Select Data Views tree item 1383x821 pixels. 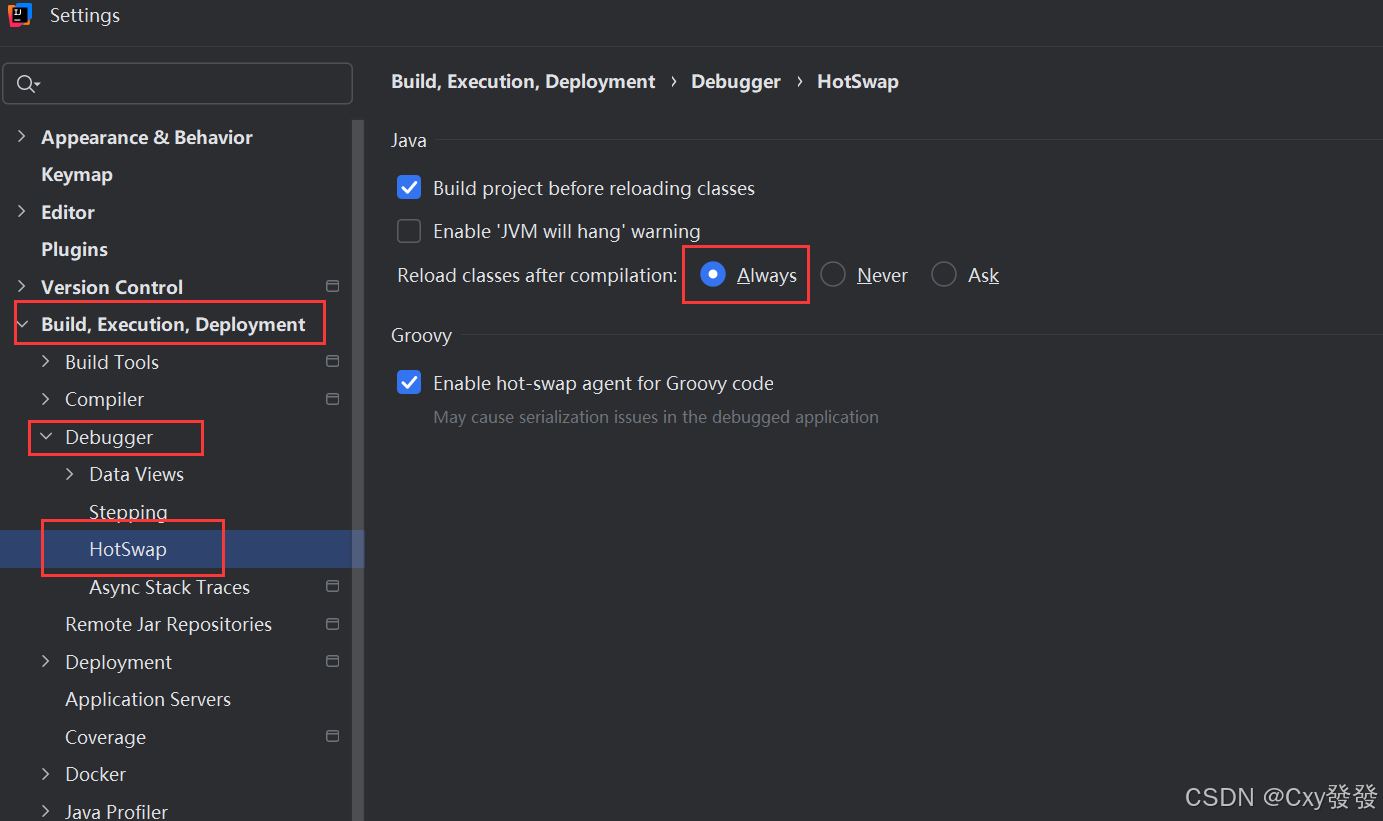pos(136,474)
